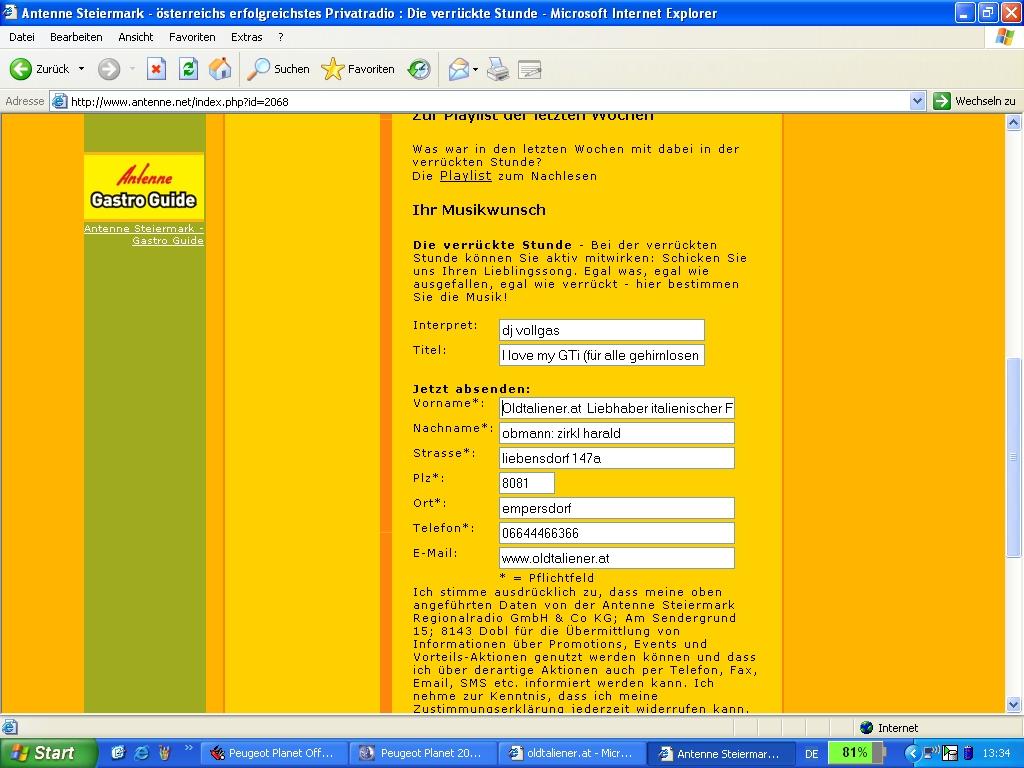
Task: Go to the Home page icon
Action: [x=220, y=69]
